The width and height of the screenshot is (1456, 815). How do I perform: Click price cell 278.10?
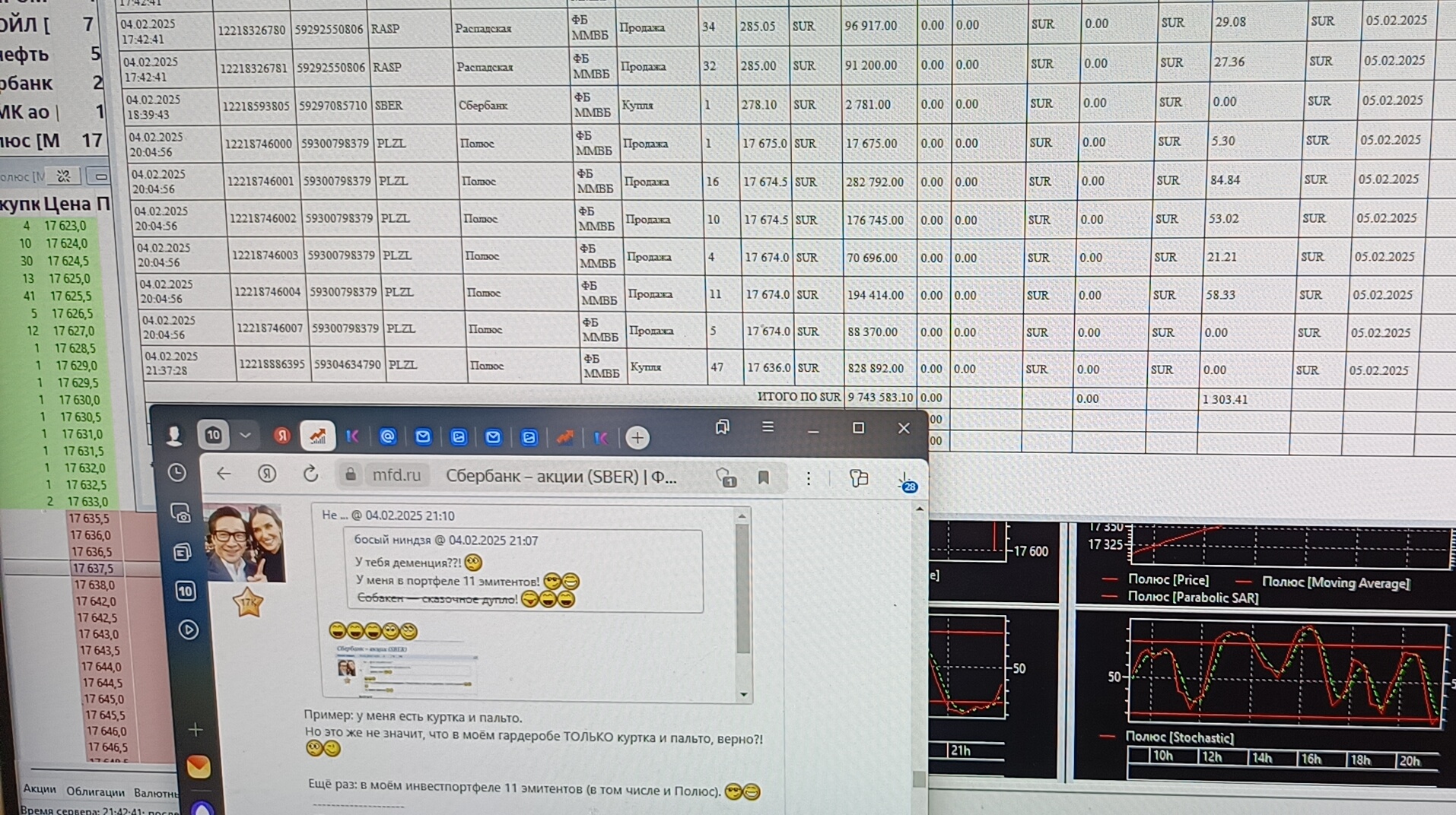coord(759,104)
